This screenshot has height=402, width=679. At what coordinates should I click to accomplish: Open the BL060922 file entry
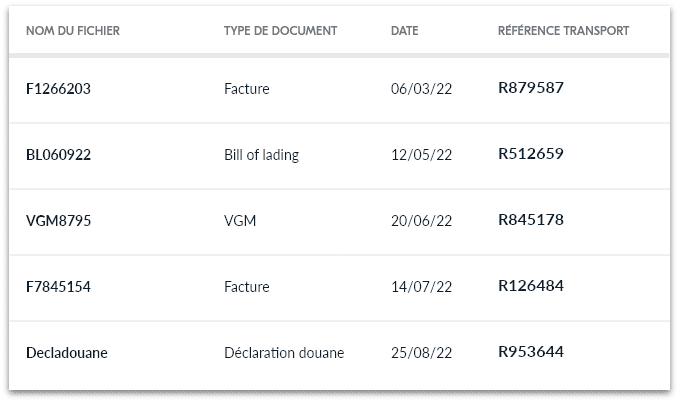58,155
